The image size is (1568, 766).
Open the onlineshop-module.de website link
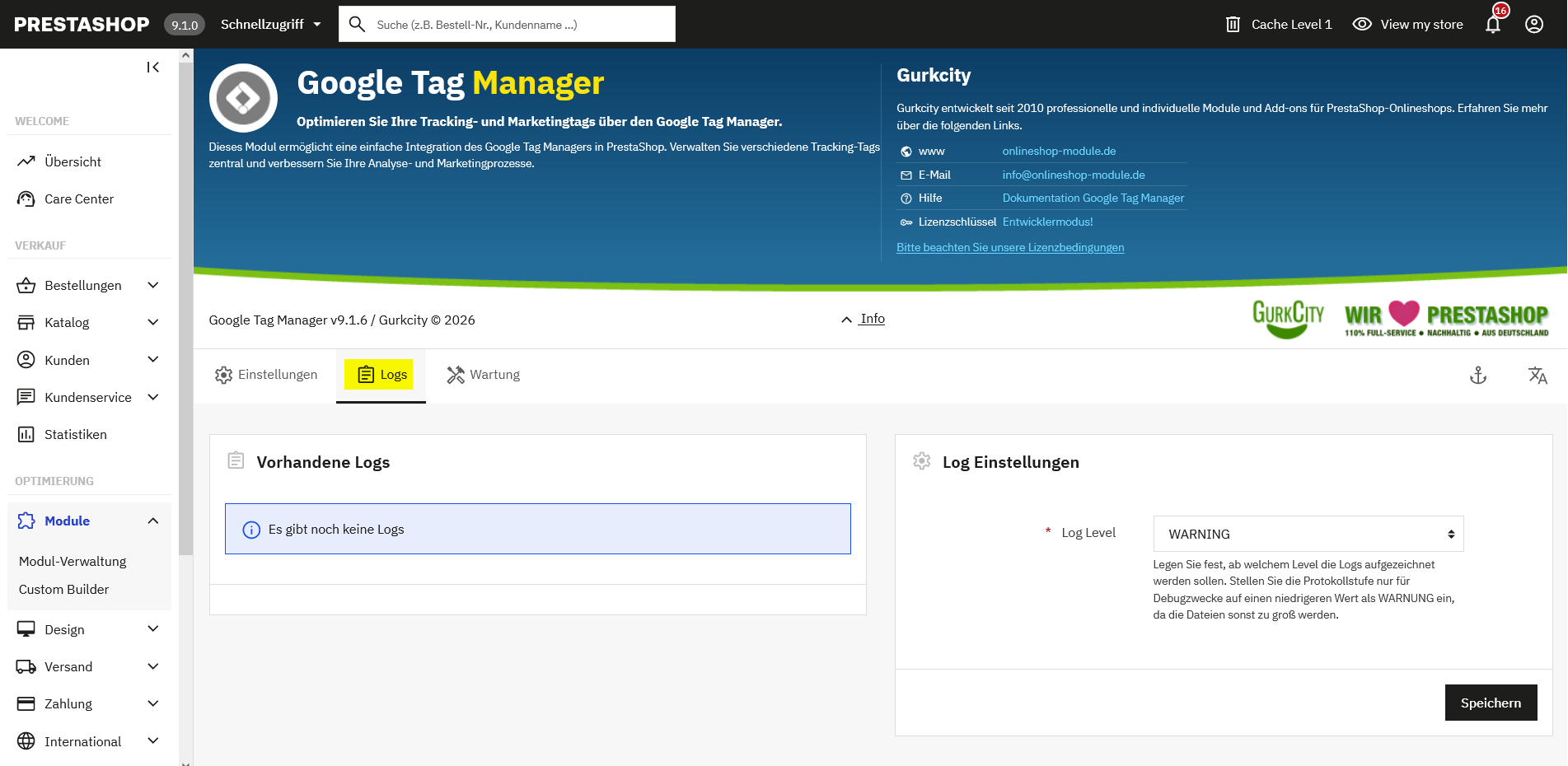pos(1059,151)
